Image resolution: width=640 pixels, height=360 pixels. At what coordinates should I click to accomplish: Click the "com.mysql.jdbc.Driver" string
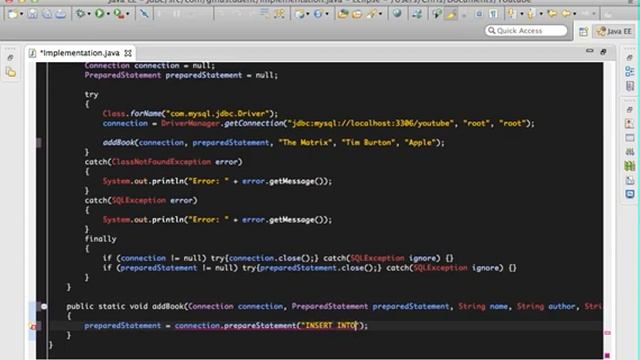point(218,113)
